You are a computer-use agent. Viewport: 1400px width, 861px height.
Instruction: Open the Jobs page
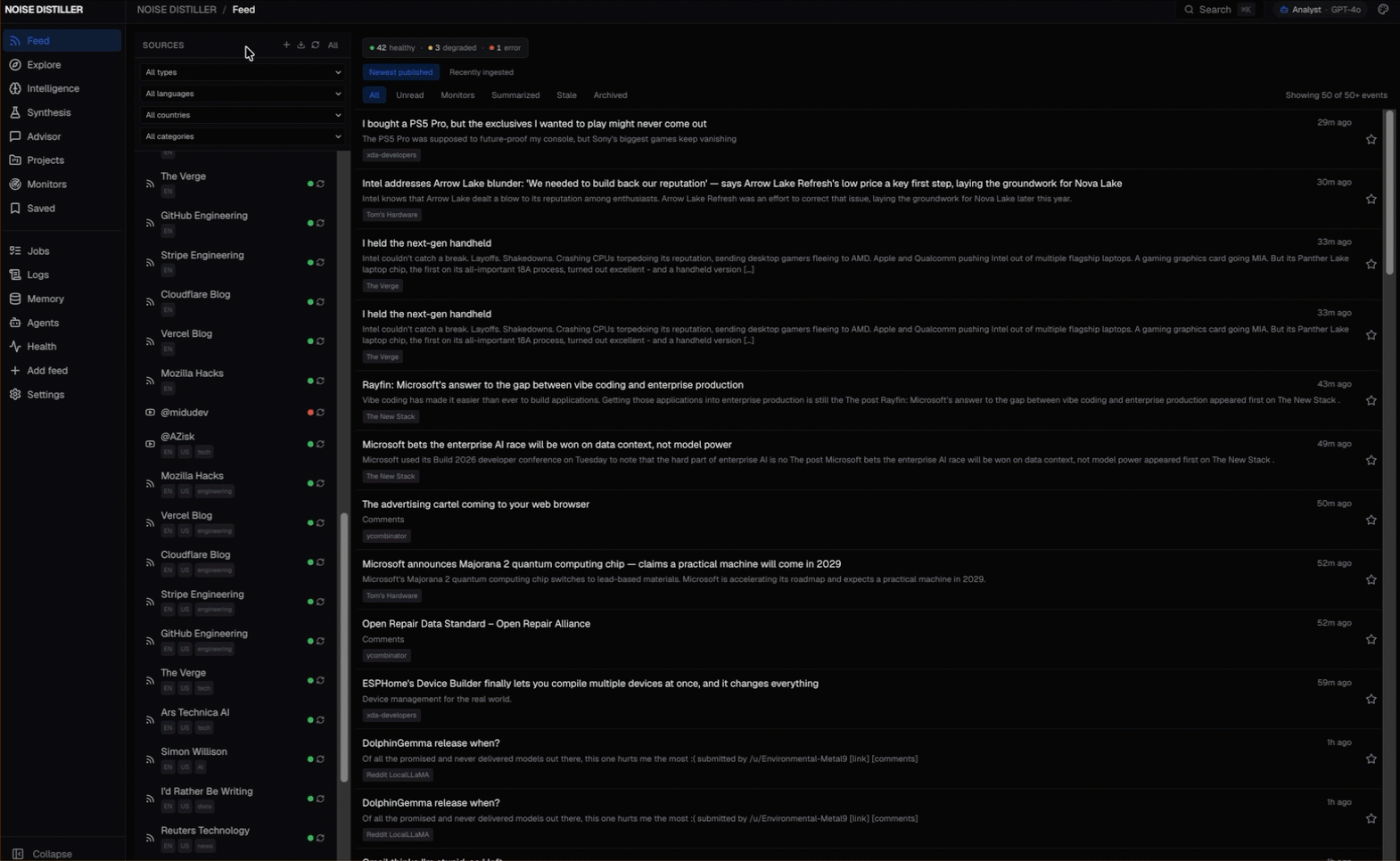tap(61, 251)
